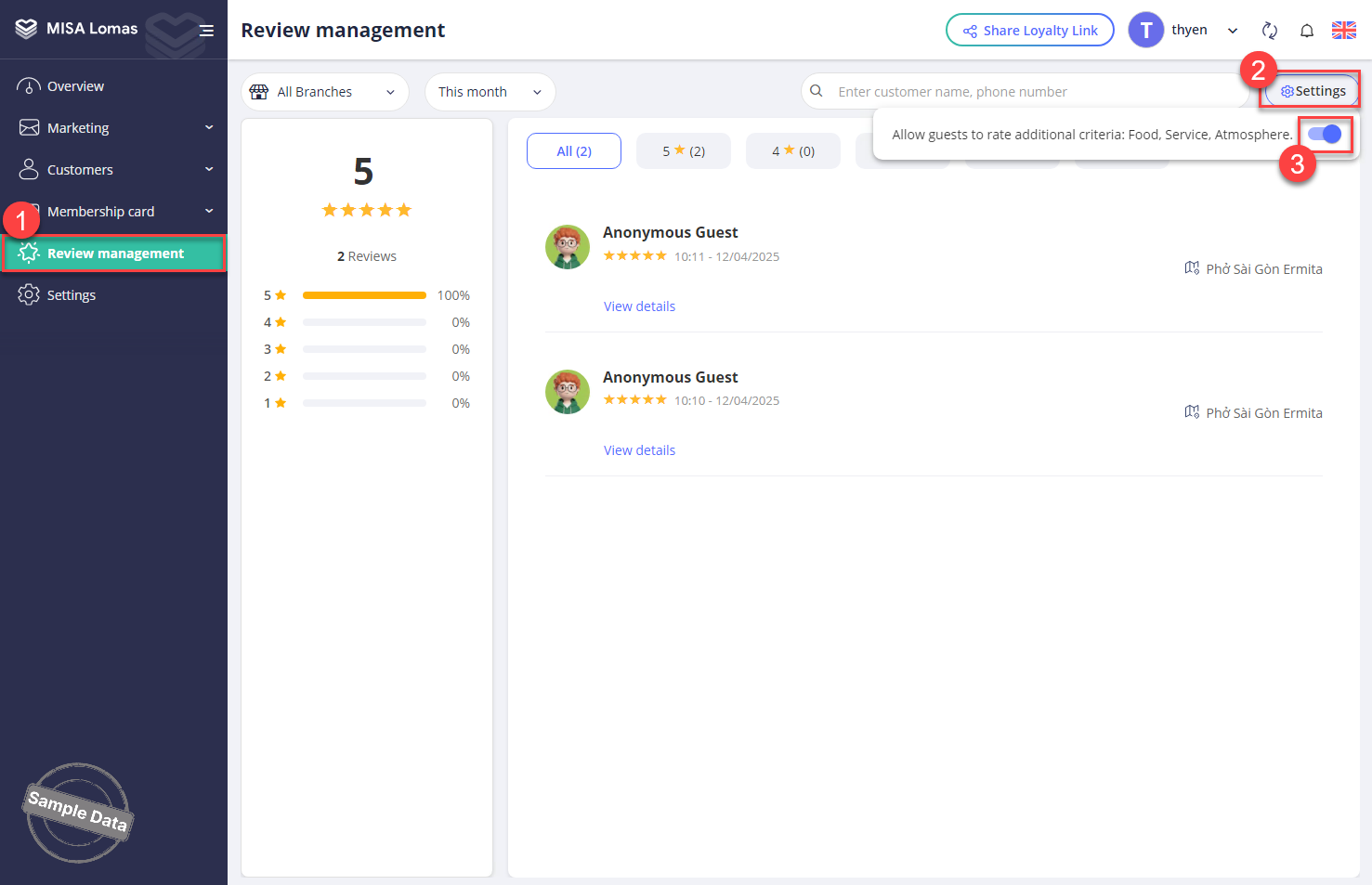Click the notification bell icon
This screenshot has height=885, width=1372.
click(x=1306, y=31)
